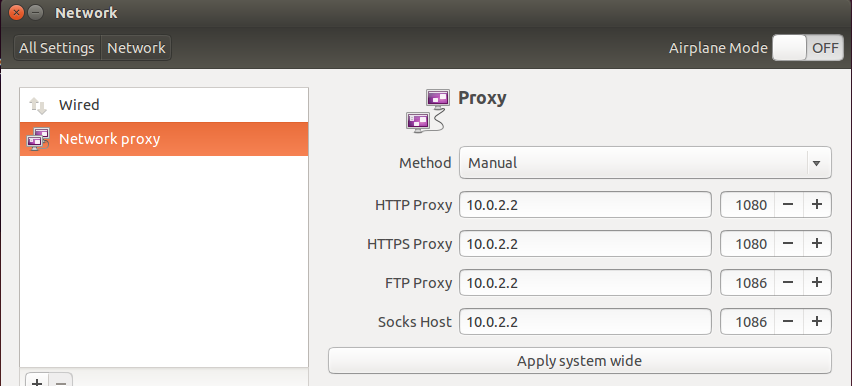
Task: Click the HTTPS Proxy port field 1080
Action: (x=748, y=244)
